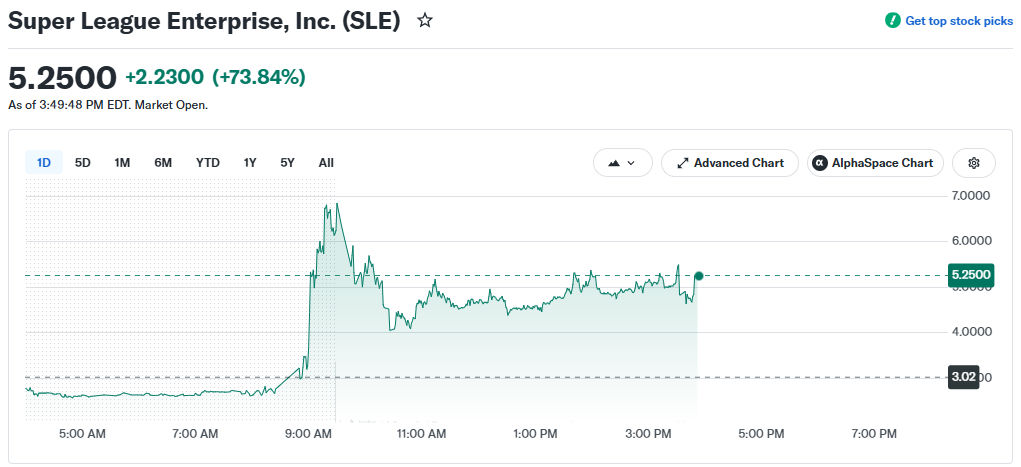The image size is (1021, 467).
Task: Display All-time chart range
Action: 326,163
